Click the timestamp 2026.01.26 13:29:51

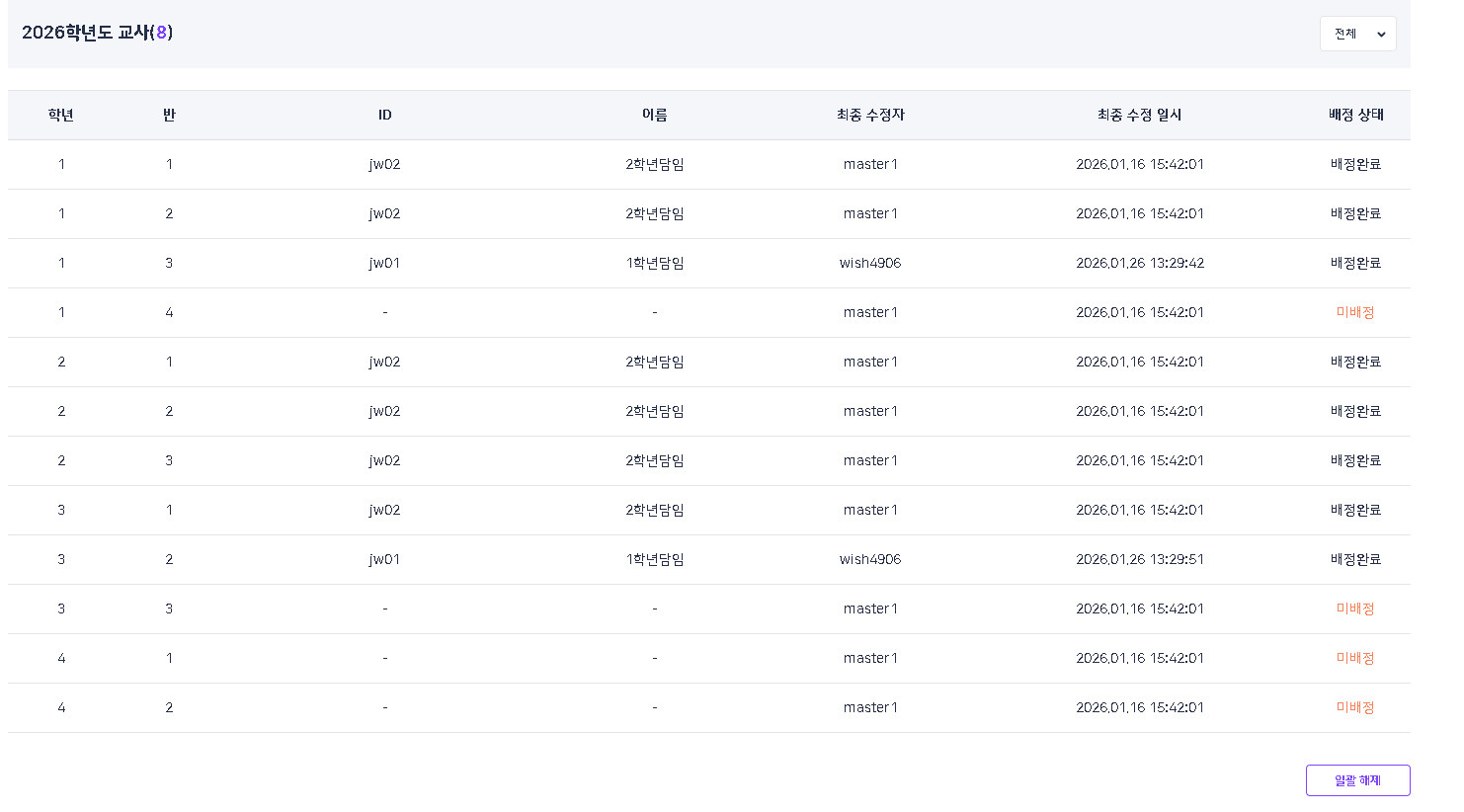pos(1139,559)
